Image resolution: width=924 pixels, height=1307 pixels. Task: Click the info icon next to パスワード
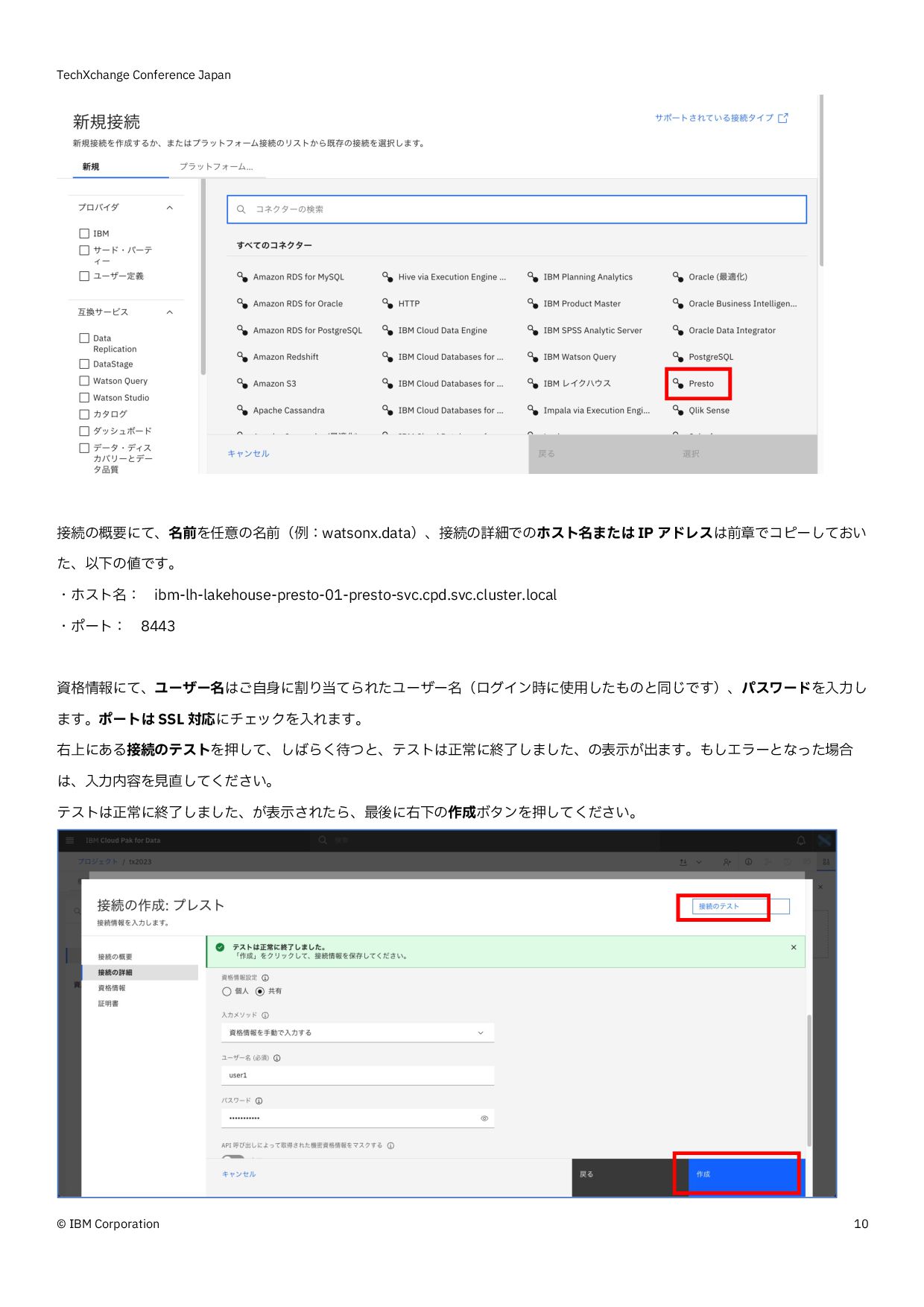(x=259, y=1101)
